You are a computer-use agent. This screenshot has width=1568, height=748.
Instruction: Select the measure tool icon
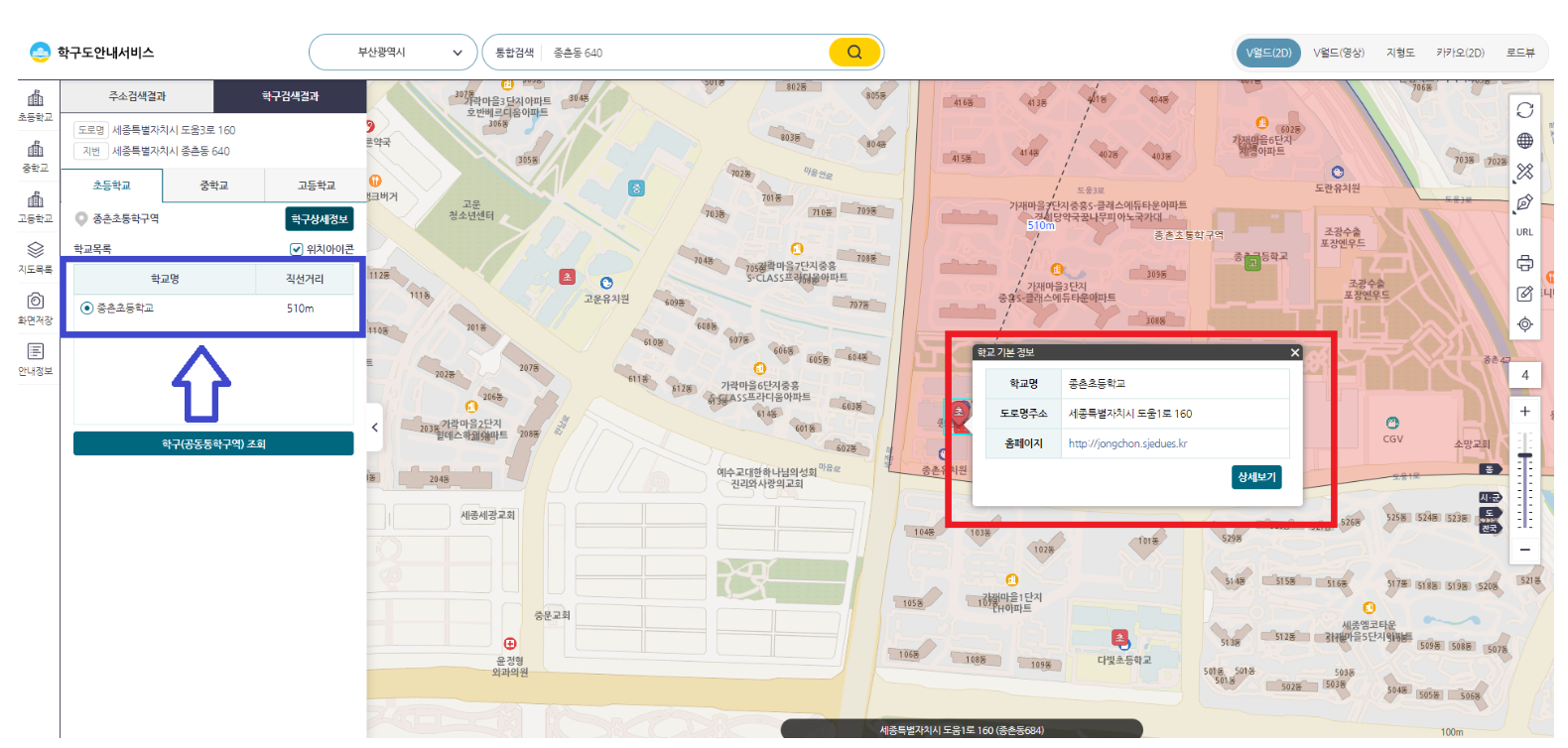point(1525,172)
